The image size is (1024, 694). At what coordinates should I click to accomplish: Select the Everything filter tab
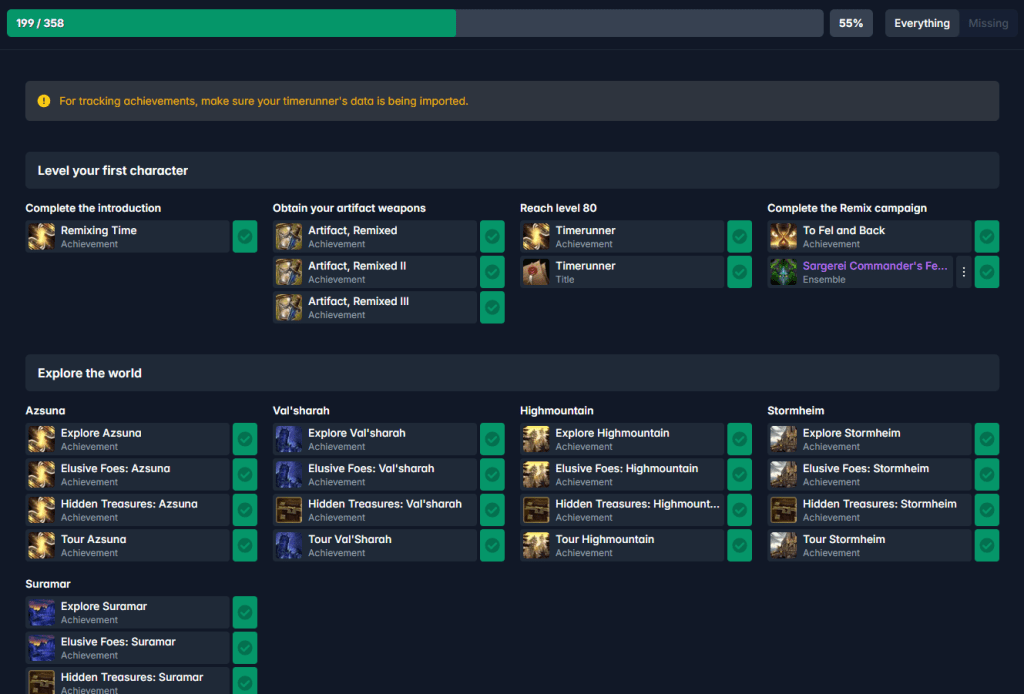[x=921, y=23]
